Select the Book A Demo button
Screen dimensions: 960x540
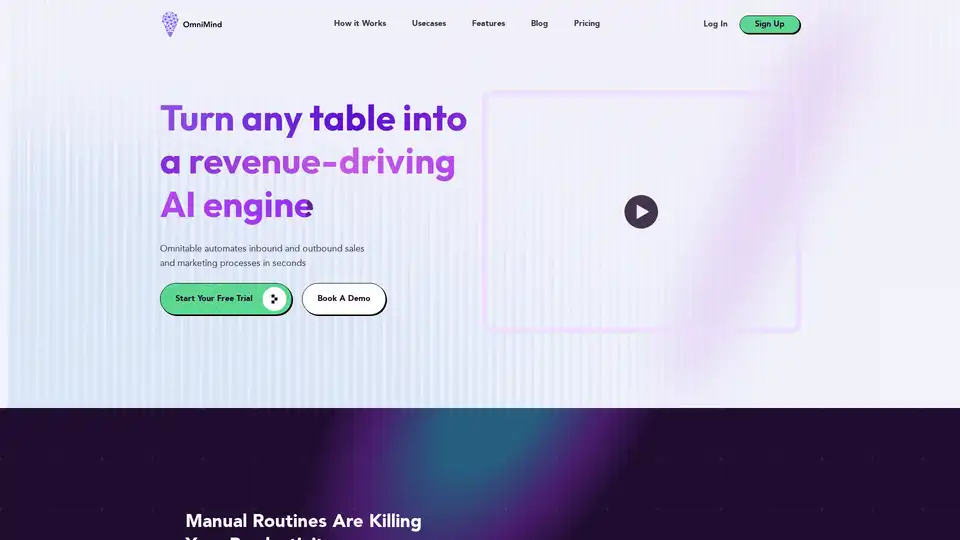pos(343,298)
